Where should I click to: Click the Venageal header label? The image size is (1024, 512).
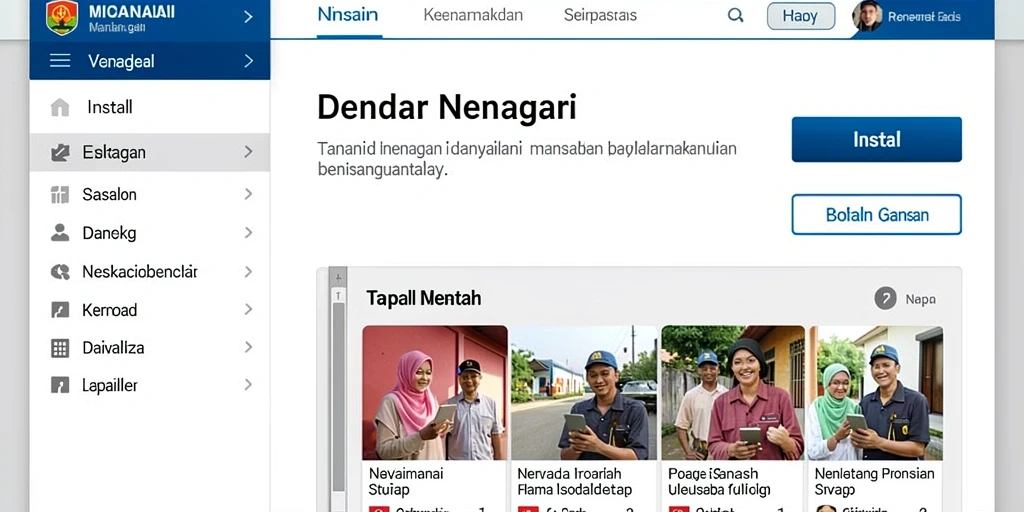point(121,61)
